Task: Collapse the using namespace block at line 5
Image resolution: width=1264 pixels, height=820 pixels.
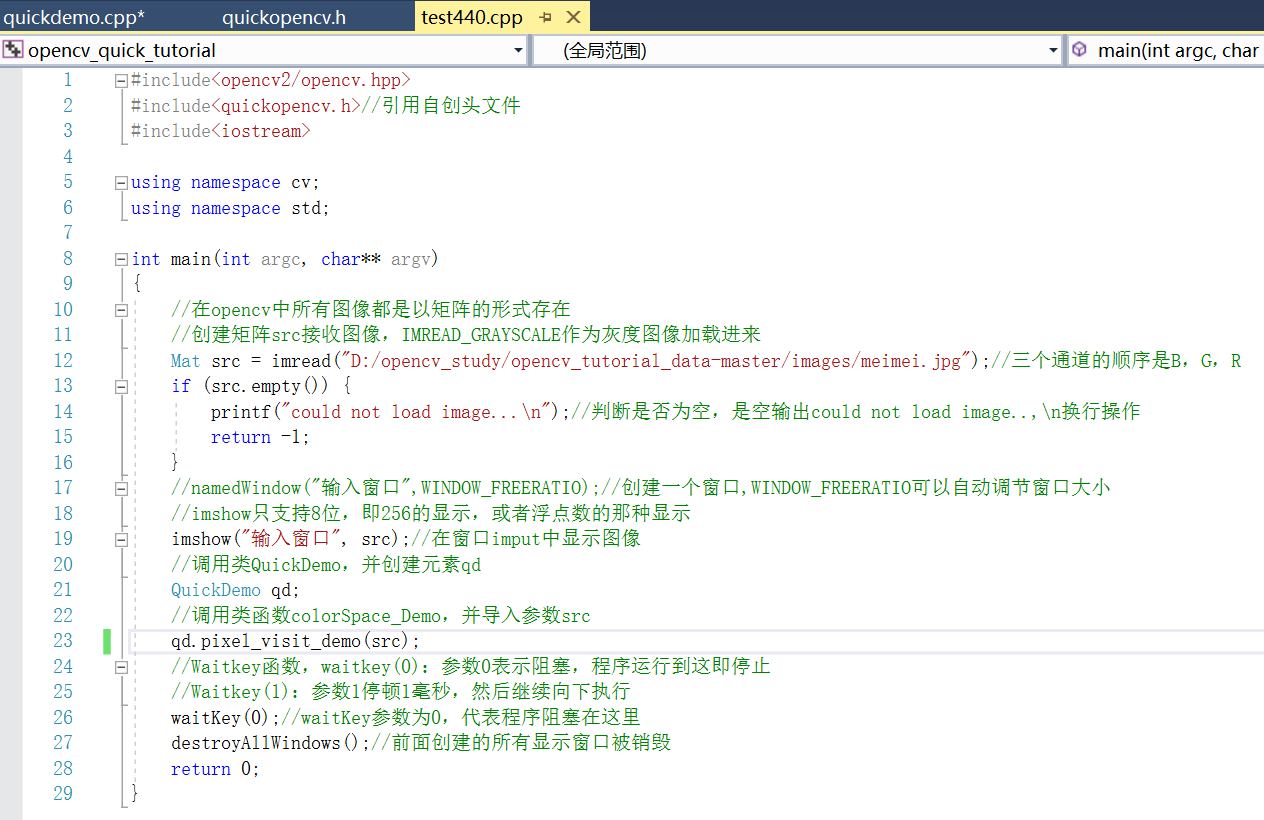Action: [x=121, y=182]
